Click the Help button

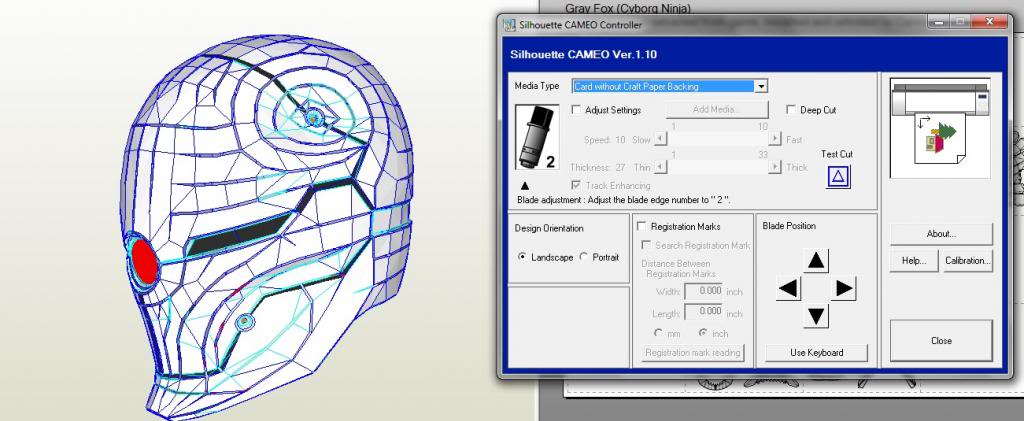tap(914, 260)
